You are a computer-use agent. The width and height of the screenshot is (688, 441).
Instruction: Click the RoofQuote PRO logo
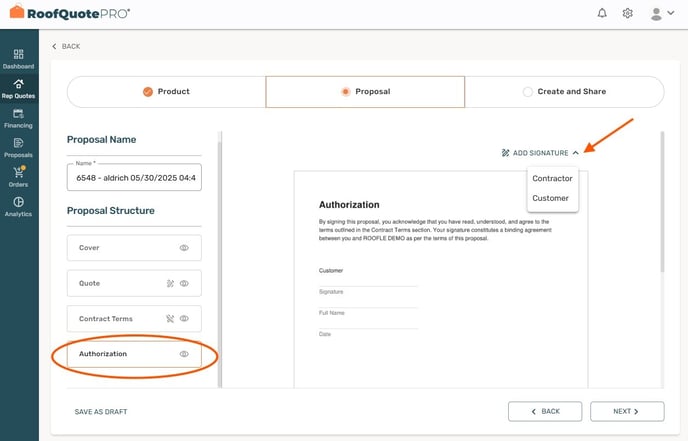point(70,13)
